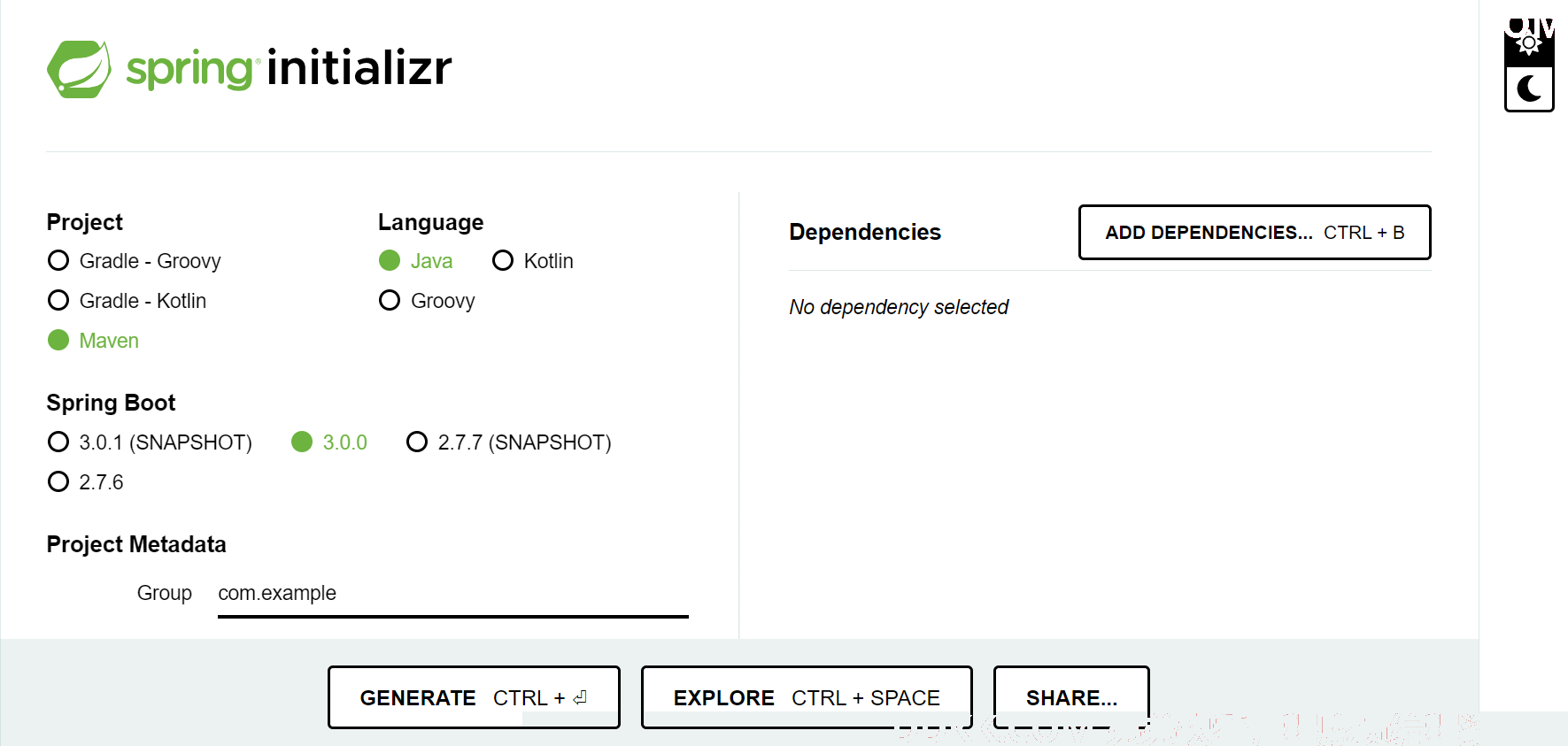This screenshot has height=746, width=1568.
Task: Click the Dependencies section heading
Action: pyautogui.click(x=865, y=232)
